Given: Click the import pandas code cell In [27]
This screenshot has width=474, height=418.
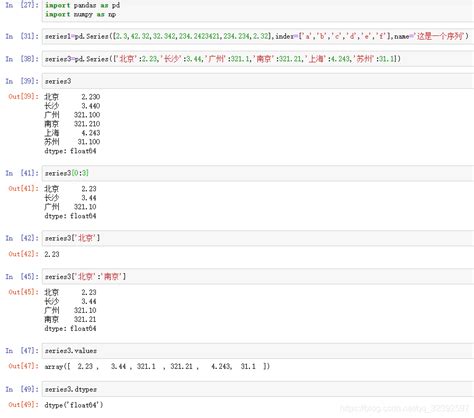Looking at the screenshot, I should pyautogui.click(x=258, y=10).
